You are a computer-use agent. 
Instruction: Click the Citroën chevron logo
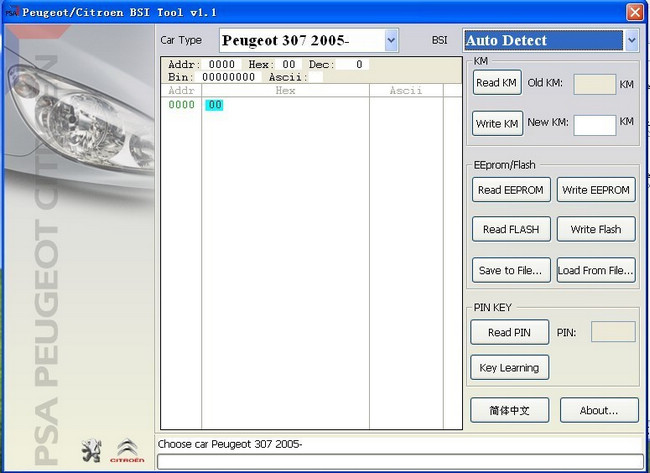[x=127, y=451]
